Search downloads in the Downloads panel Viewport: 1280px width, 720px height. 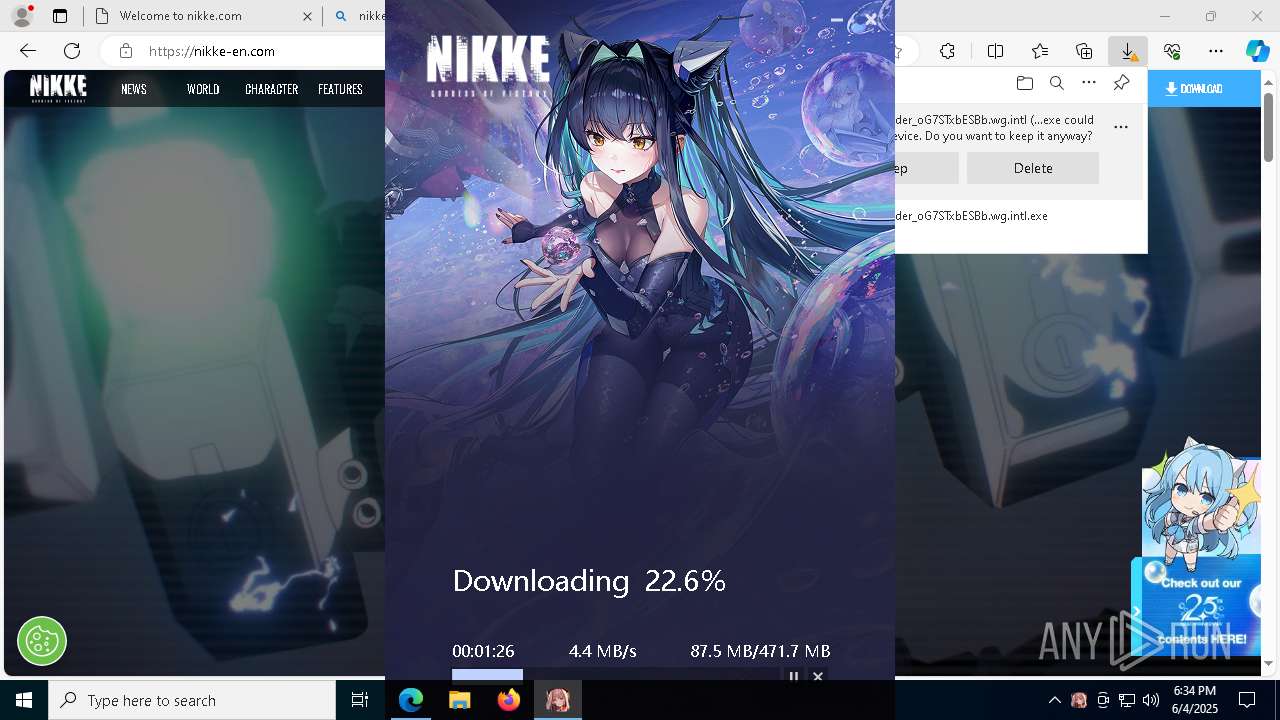point(1056,83)
